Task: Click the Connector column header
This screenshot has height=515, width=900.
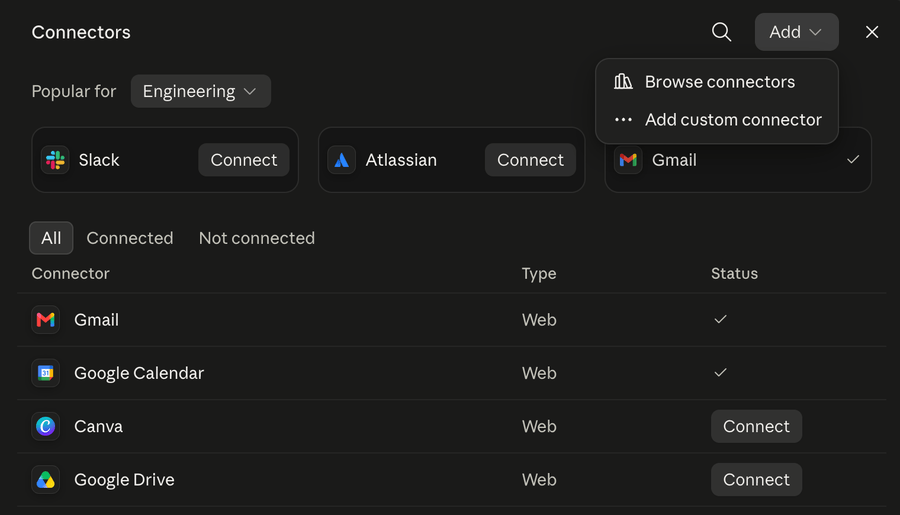Action: [70, 273]
